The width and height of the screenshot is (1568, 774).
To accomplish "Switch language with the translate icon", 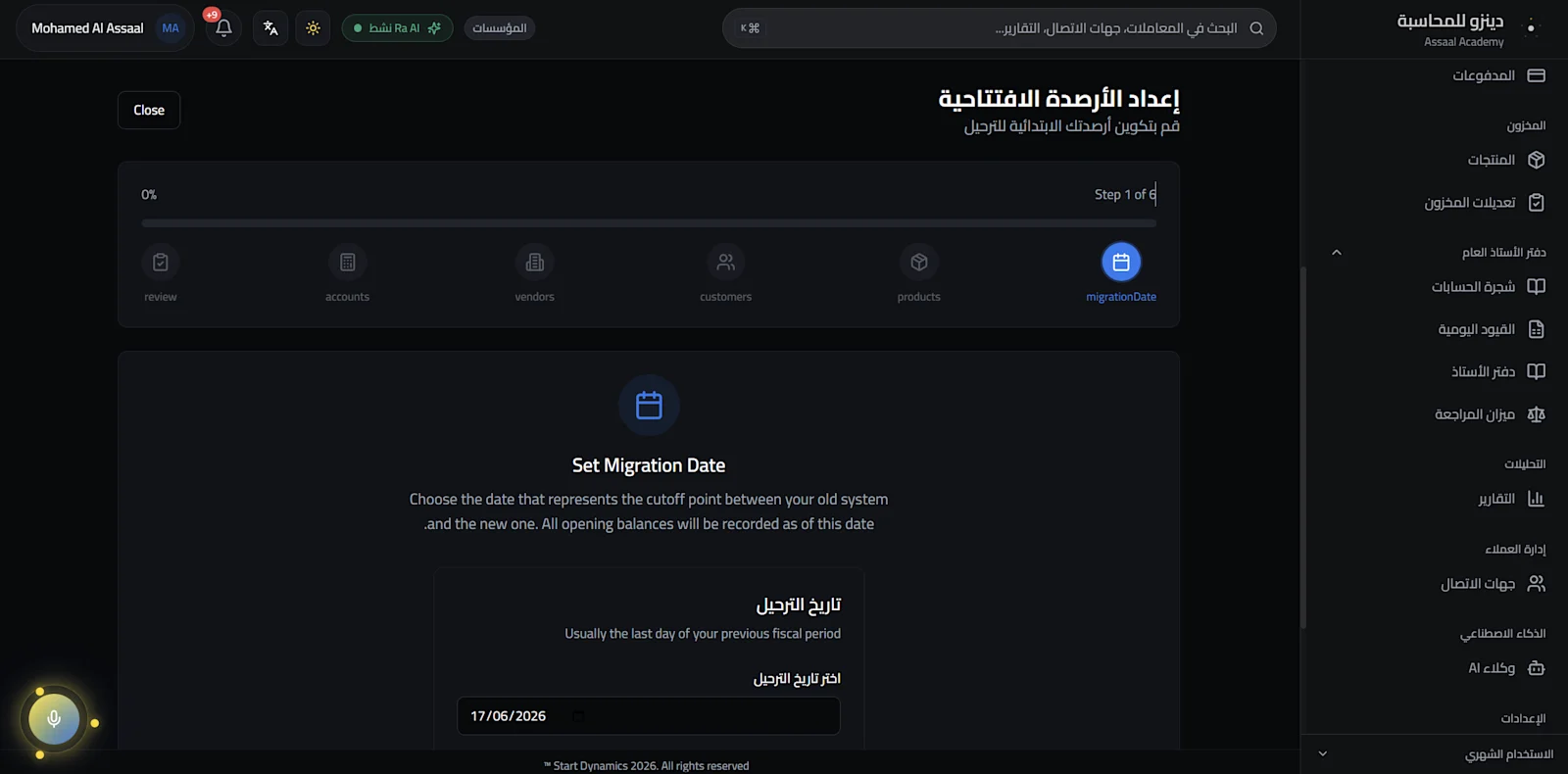I will pyautogui.click(x=270, y=28).
